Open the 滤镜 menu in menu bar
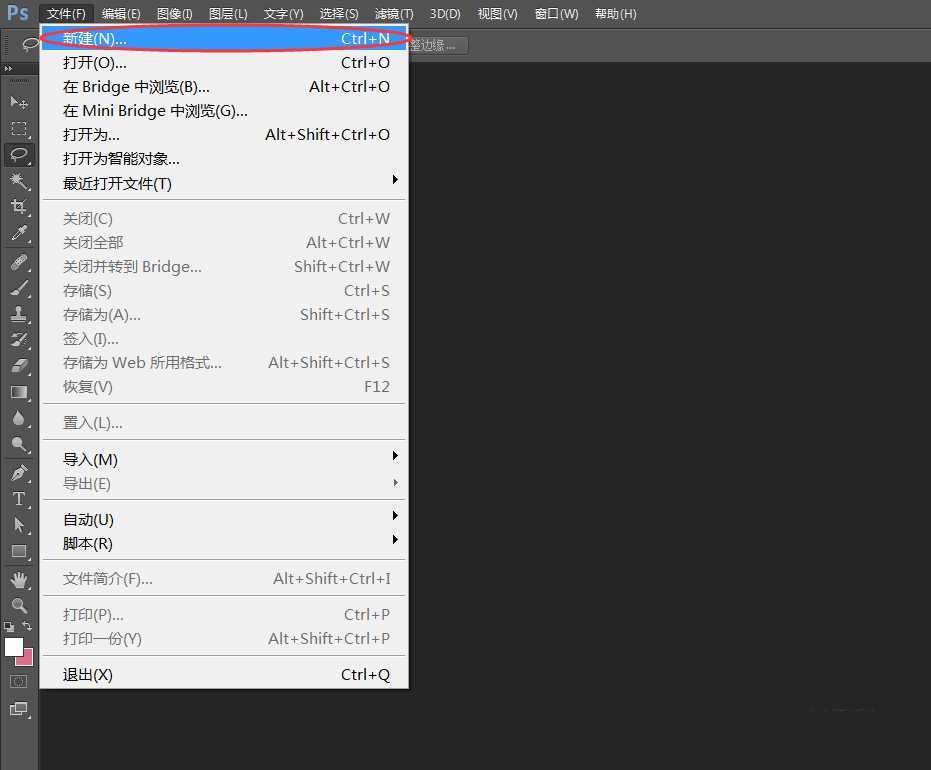The image size is (931, 770). (393, 14)
